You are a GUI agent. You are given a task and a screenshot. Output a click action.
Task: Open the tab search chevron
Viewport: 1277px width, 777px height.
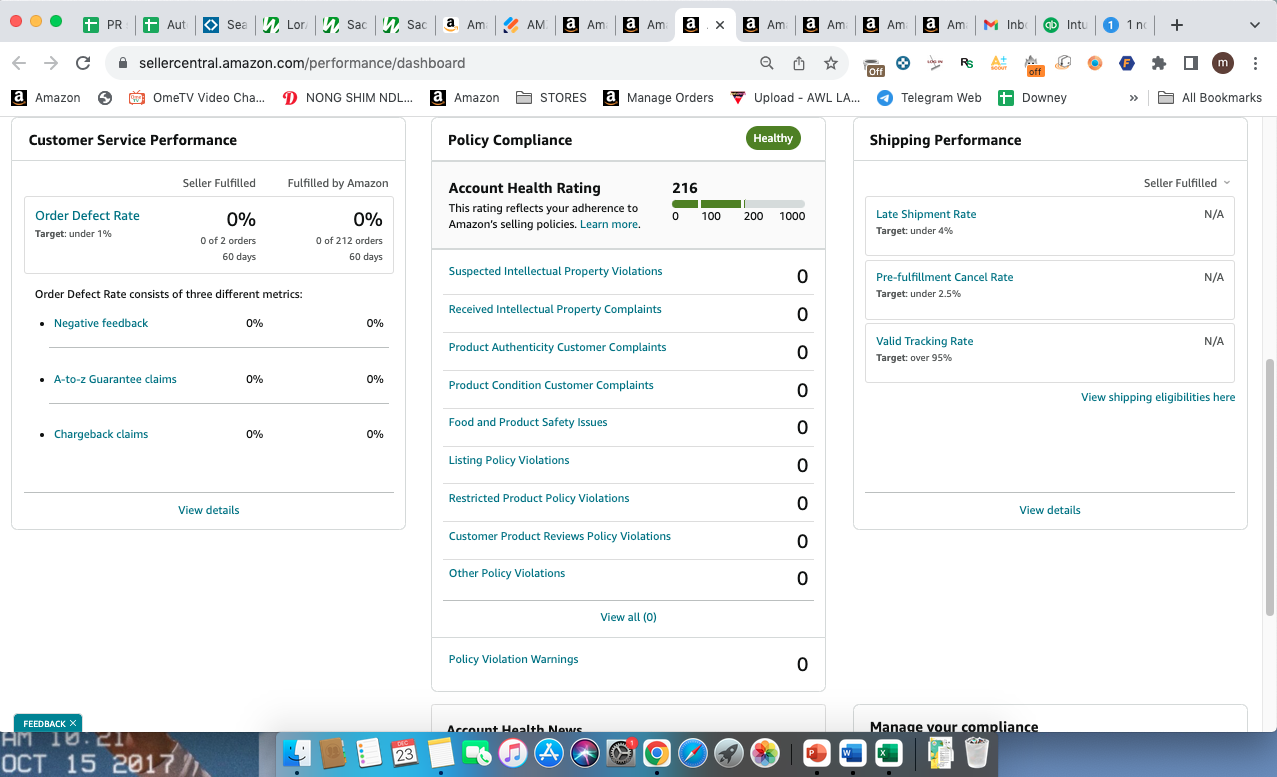(1255, 25)
